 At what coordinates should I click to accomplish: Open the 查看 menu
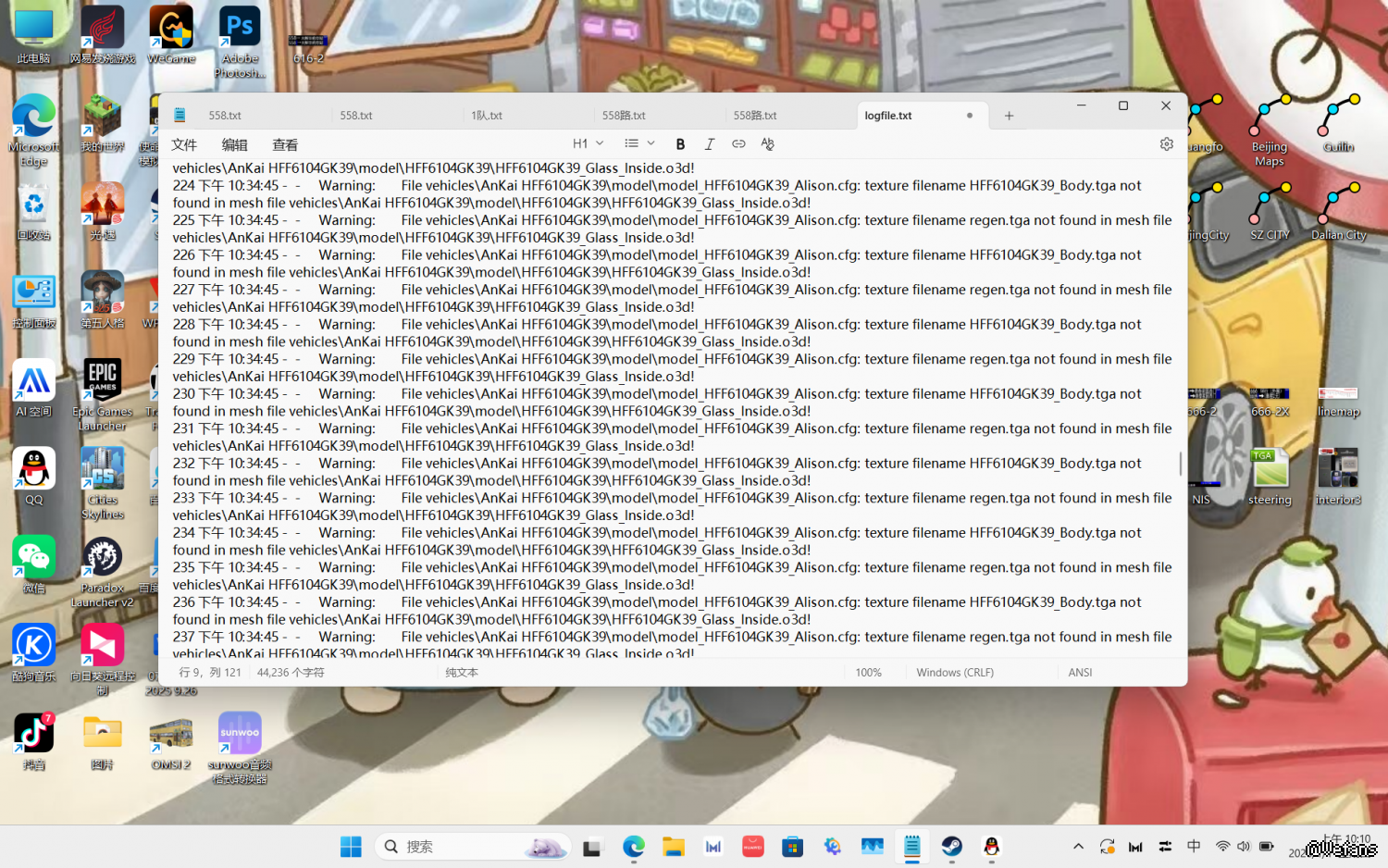pyautogui.click(x=285, y=145)
